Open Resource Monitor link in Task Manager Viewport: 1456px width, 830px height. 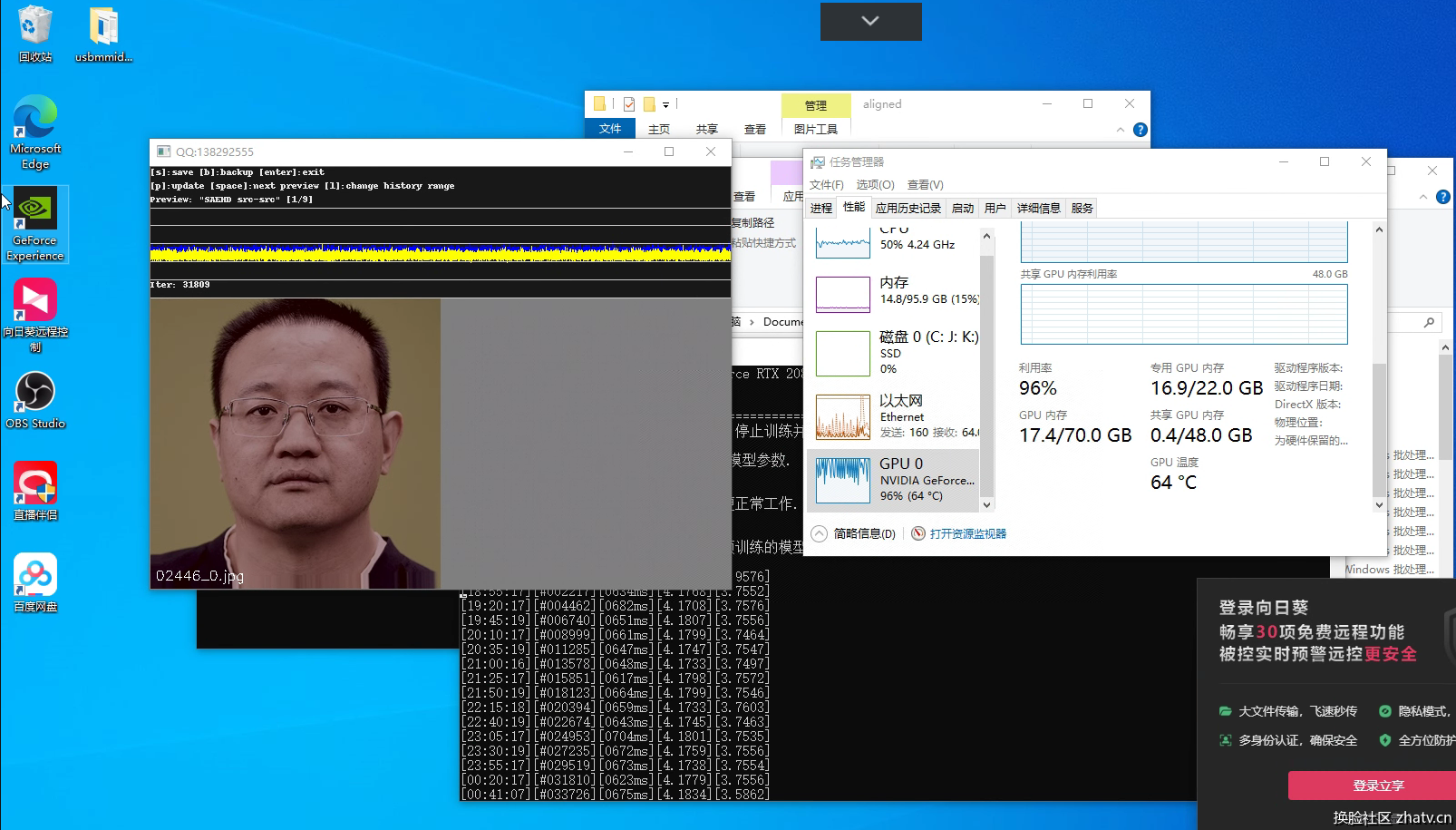pos(968,533)
